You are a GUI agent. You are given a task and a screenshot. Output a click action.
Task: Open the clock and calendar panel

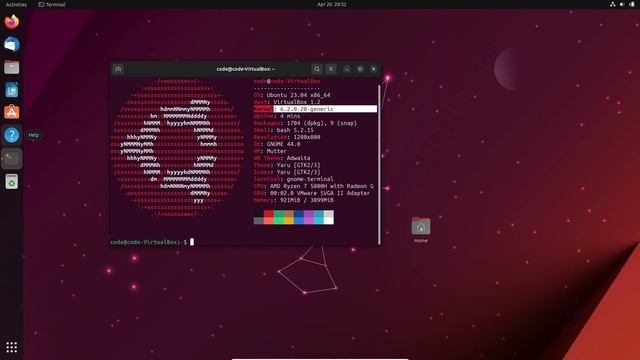331,4
